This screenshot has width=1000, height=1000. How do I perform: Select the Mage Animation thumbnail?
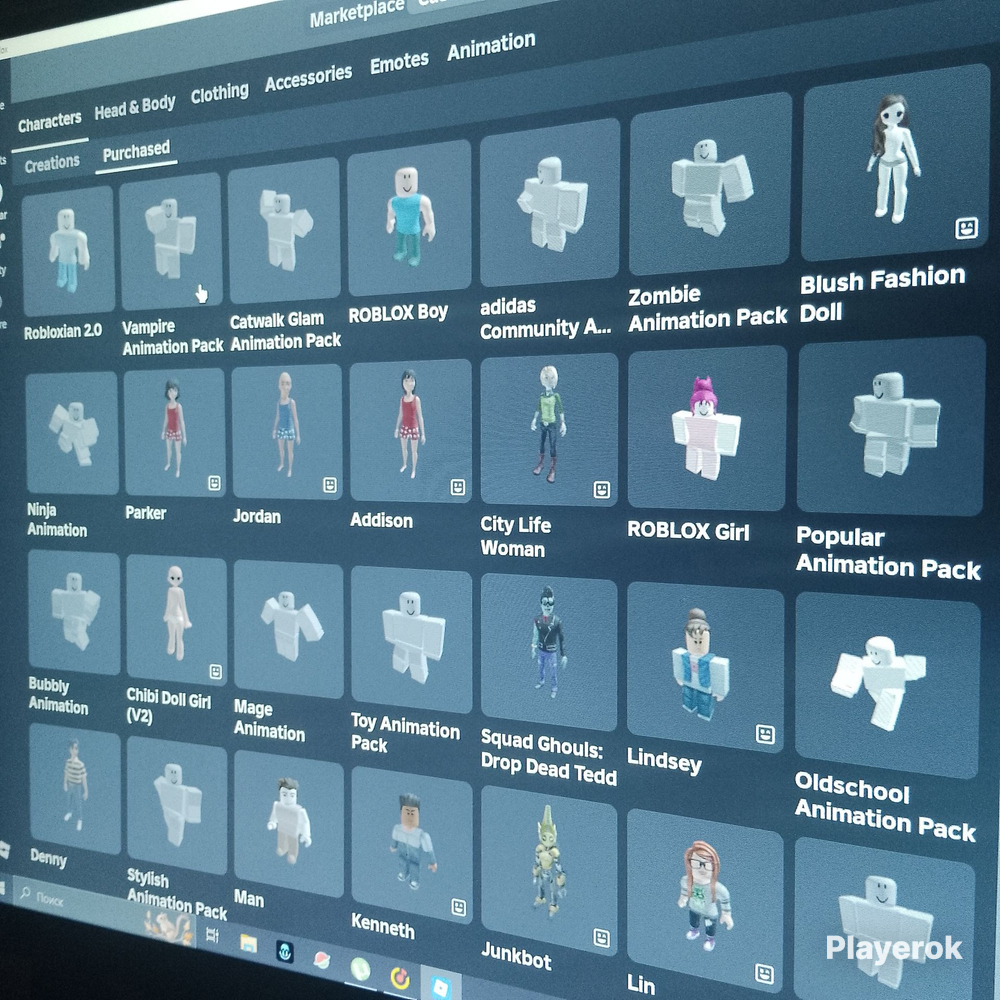pyautogui.click(x=288, y=630)
